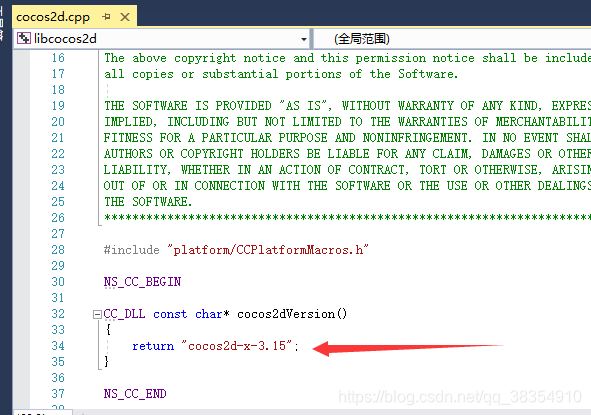Screen dimensions: 591x415
Task: Click the NS_CC_BEGIN macro
Action: point(142,282)
